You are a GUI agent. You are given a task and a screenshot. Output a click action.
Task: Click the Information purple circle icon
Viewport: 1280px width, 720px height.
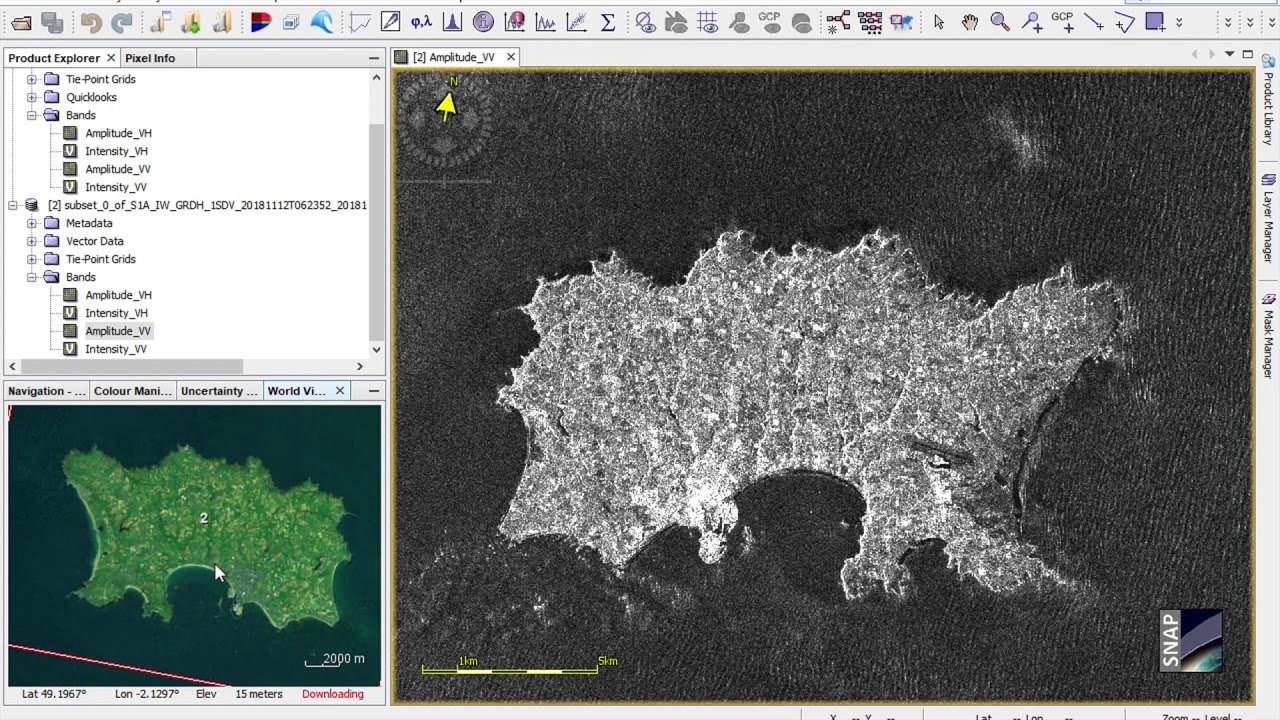483,22
